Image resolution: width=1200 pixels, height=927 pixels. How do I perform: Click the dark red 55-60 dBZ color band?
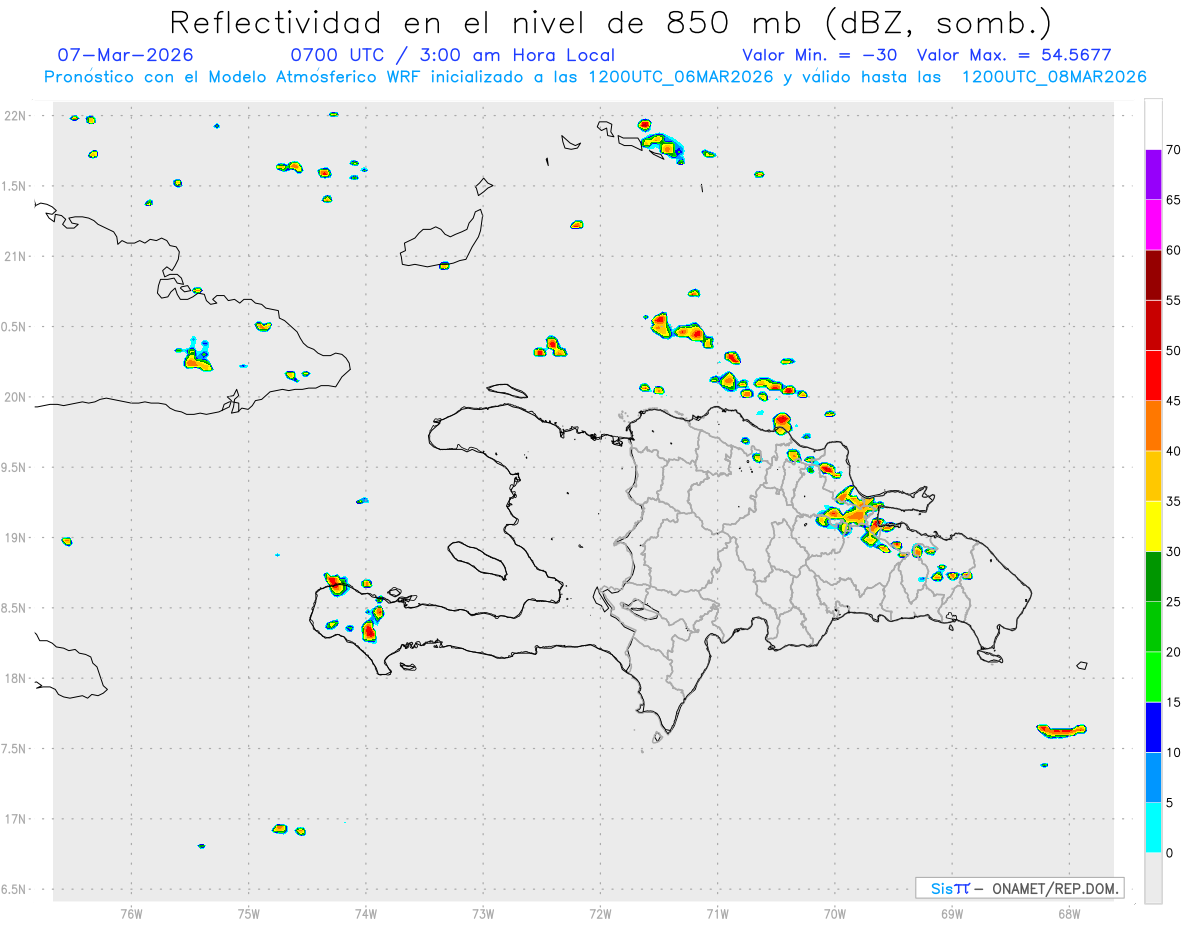1153,275
